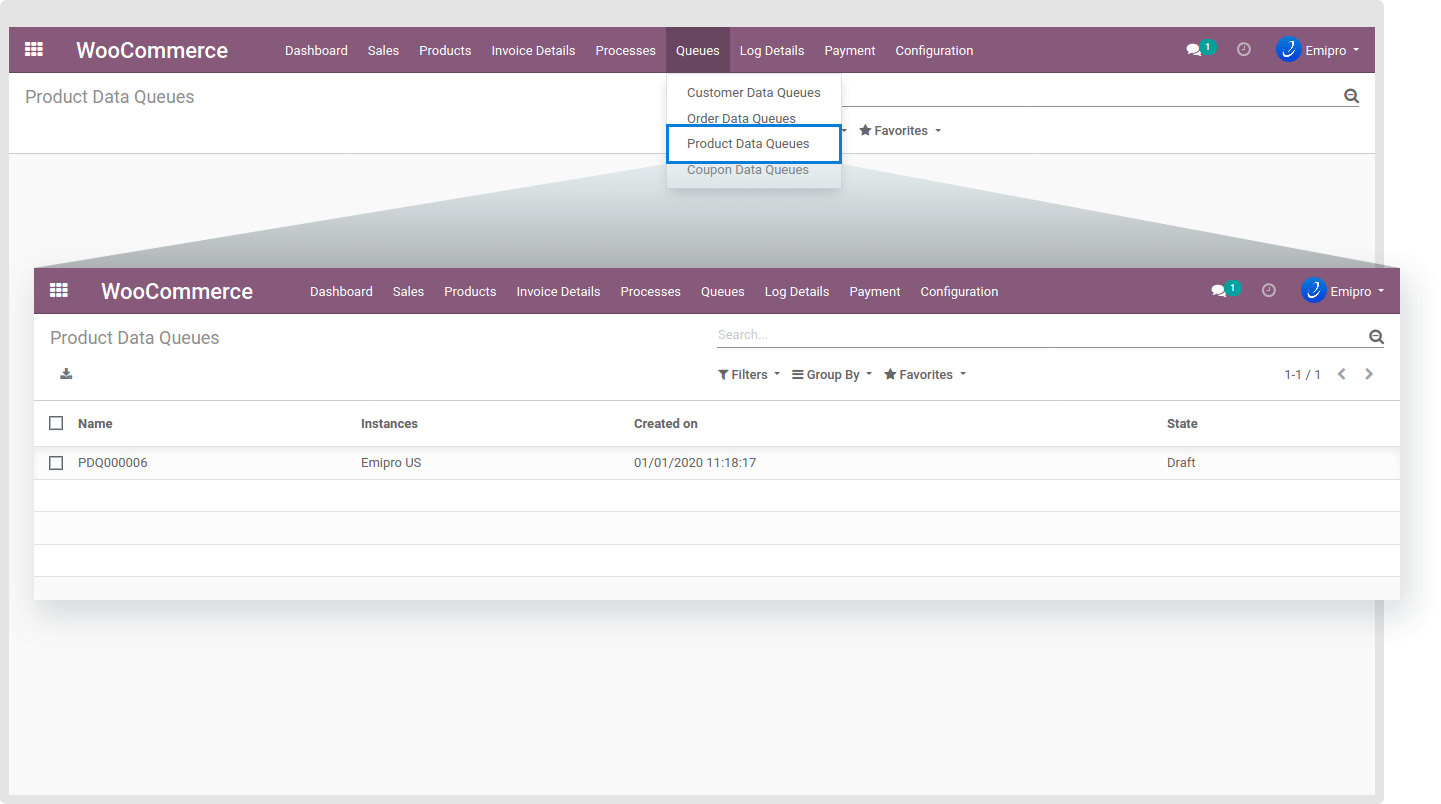1441x804 pixels.
Task: Sort by Instances column header
Action: coord(389,424)
